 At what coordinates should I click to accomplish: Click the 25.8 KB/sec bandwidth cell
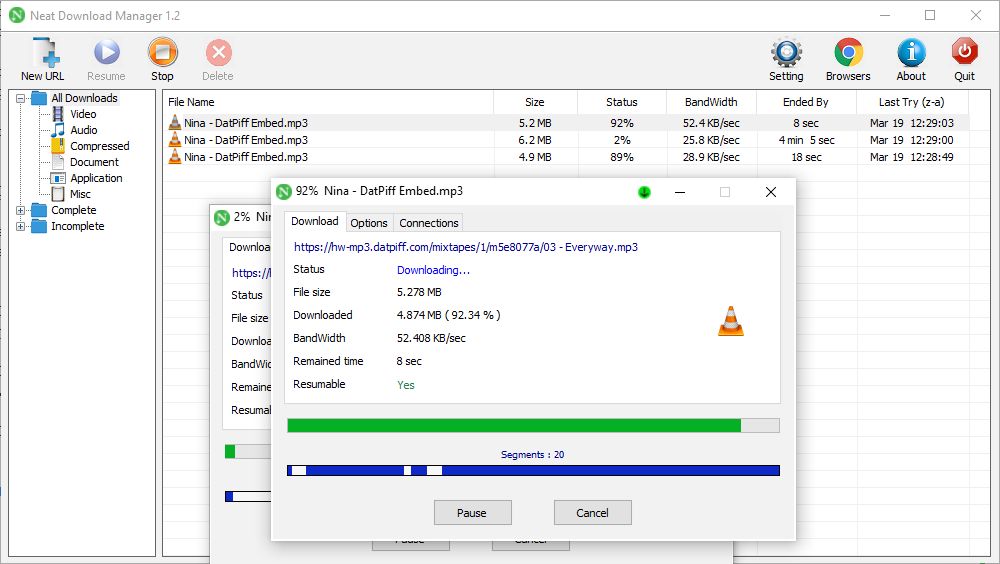[711, 140]
